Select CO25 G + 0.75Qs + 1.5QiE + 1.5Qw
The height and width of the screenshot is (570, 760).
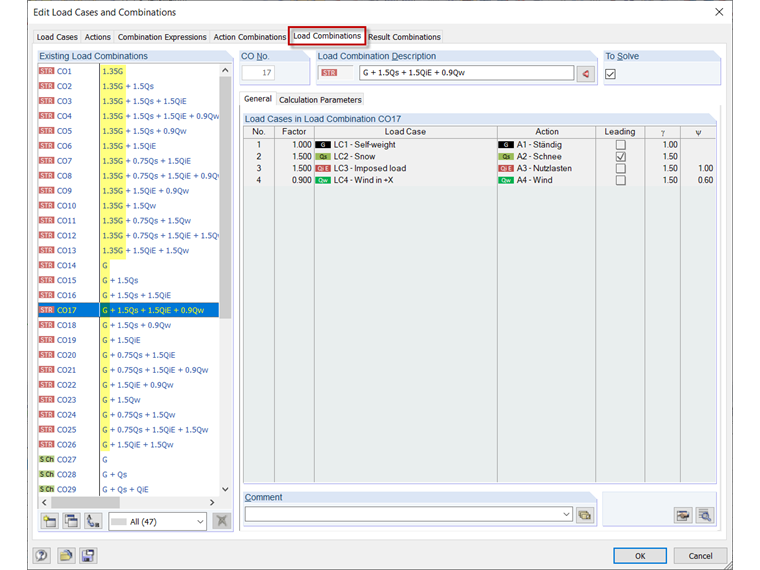[128, 429]
